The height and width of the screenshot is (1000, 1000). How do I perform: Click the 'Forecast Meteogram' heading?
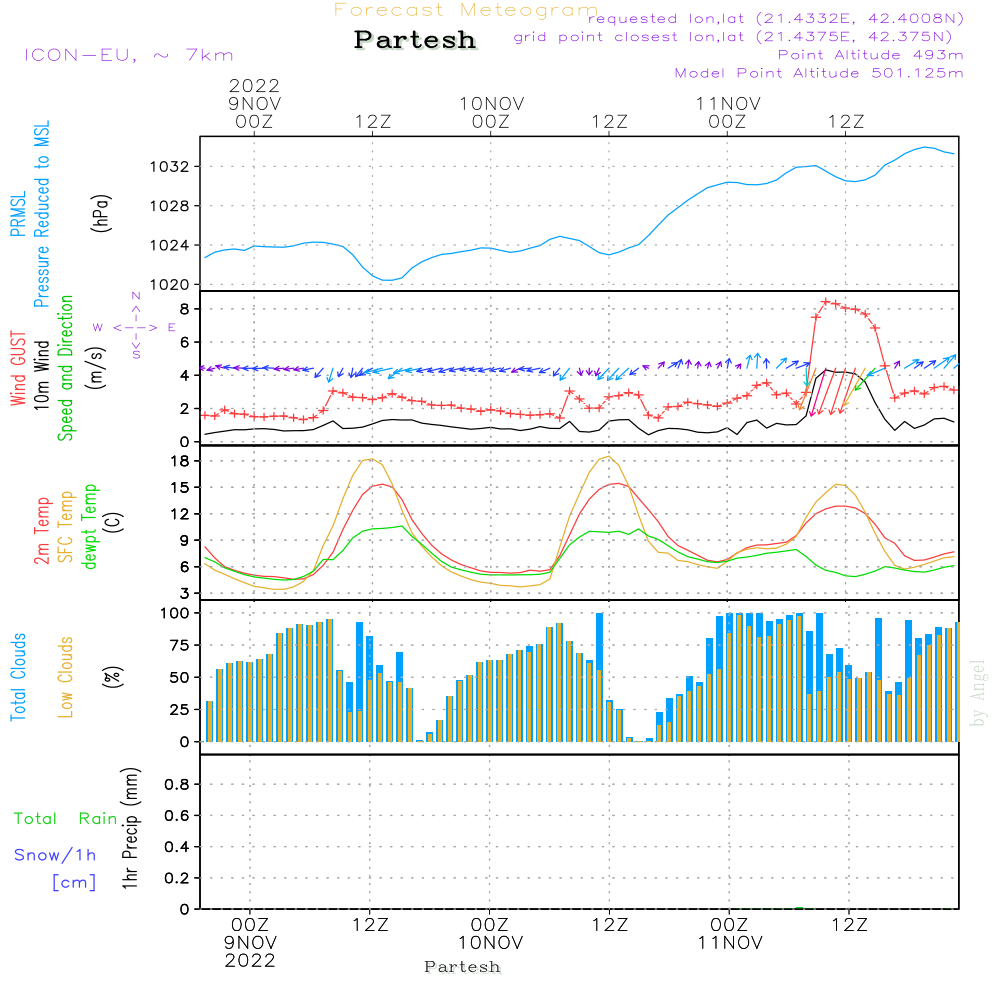pos(466,10)
